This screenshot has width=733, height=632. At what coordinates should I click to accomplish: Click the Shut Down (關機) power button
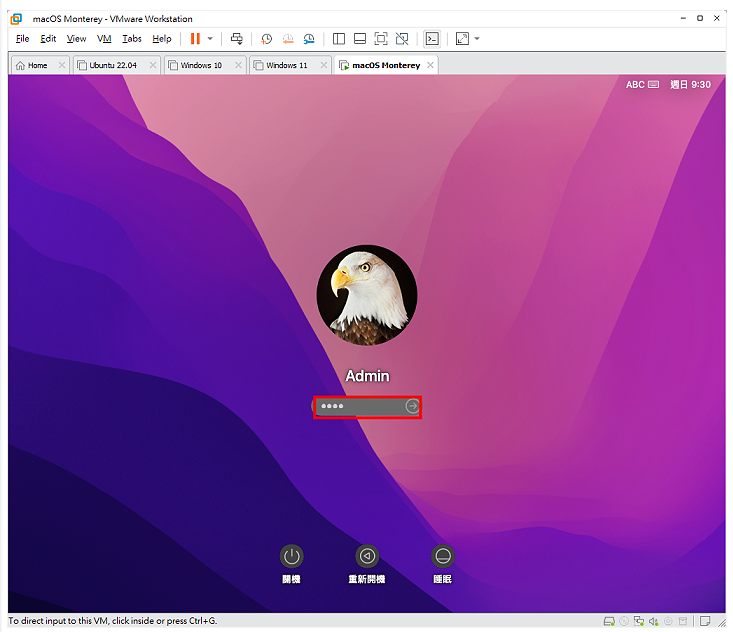pyautogui.click(x=292, y=557)
